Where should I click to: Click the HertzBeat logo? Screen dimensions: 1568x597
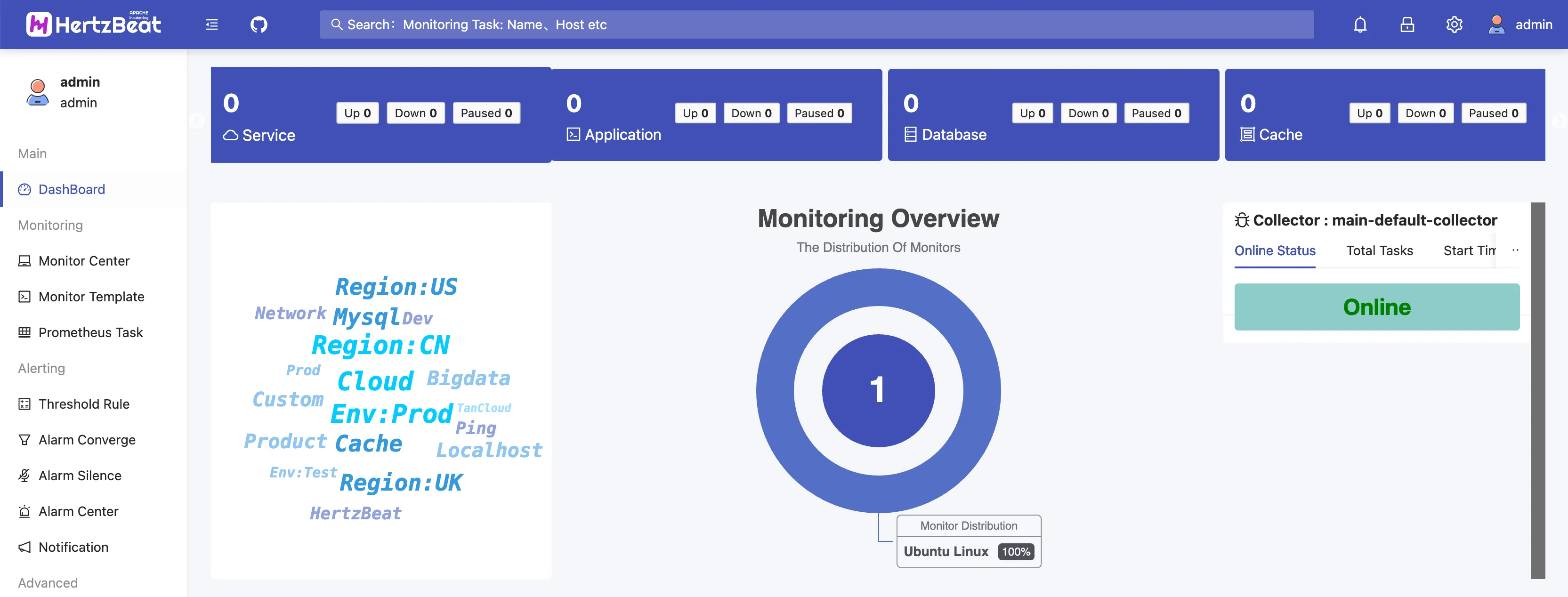coord(94,24)
